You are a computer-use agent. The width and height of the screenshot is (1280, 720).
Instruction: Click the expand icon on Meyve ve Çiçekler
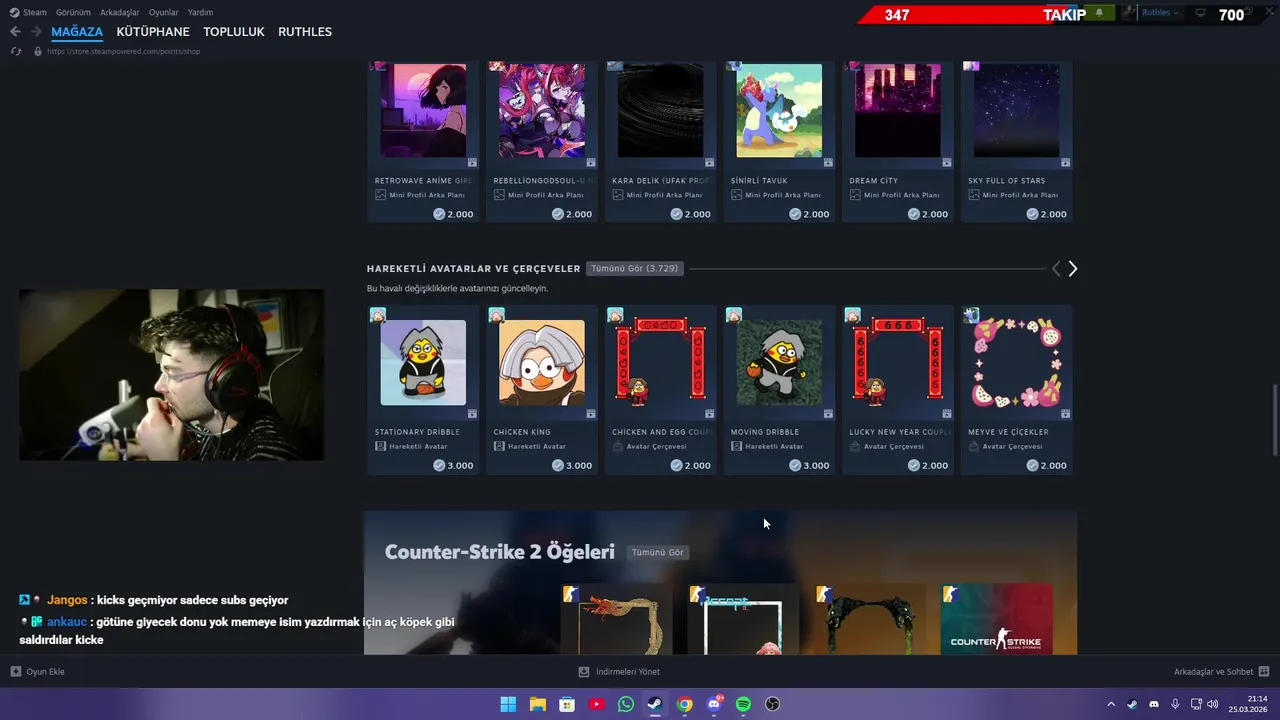[1065, 413]
